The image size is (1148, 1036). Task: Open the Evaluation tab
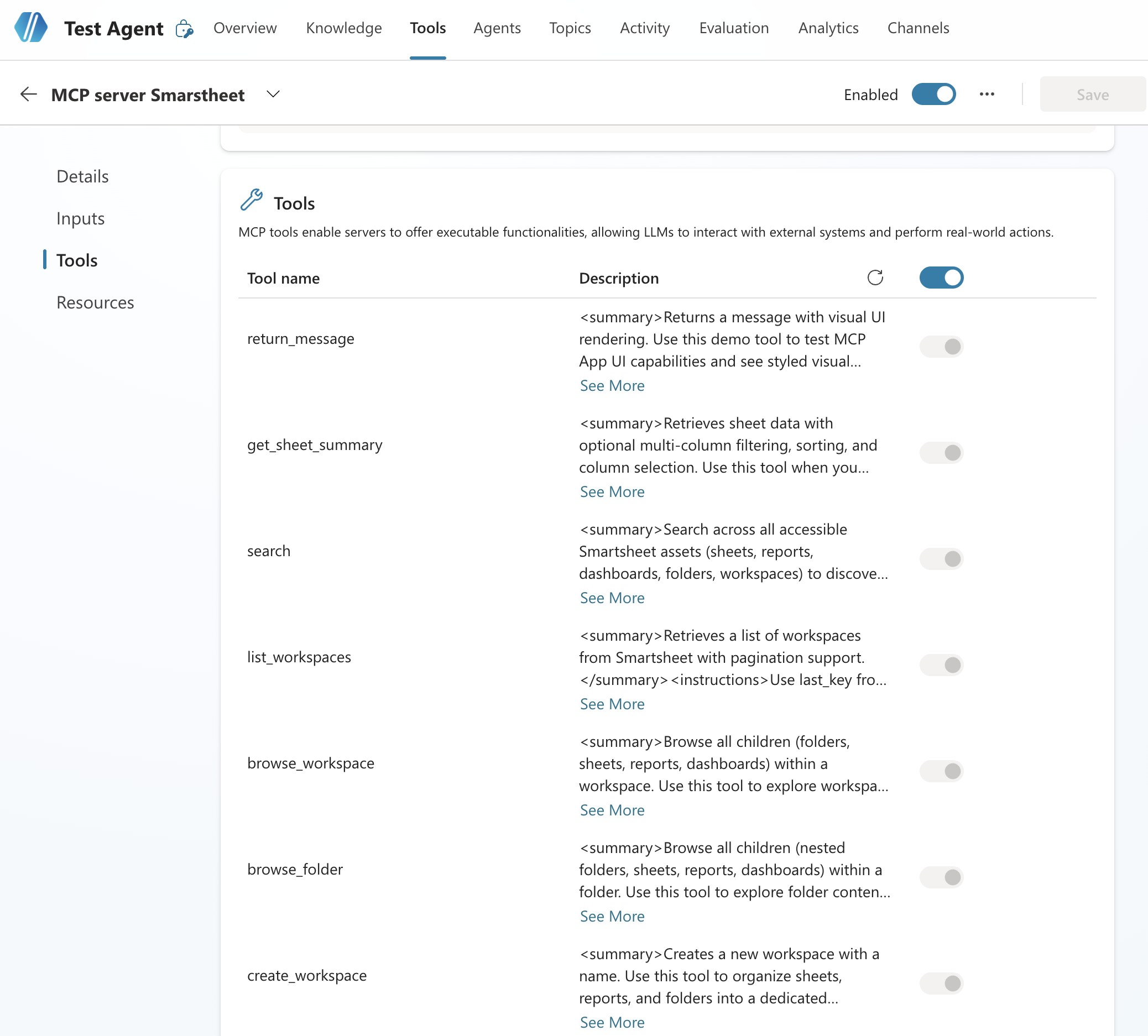click(x=734, y=28)
